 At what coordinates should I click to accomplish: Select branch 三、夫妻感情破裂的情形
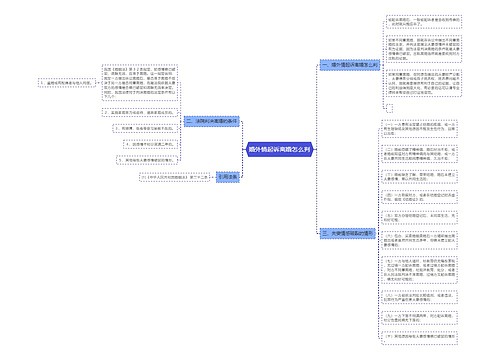pyautogui.click(x=348, y=233)
